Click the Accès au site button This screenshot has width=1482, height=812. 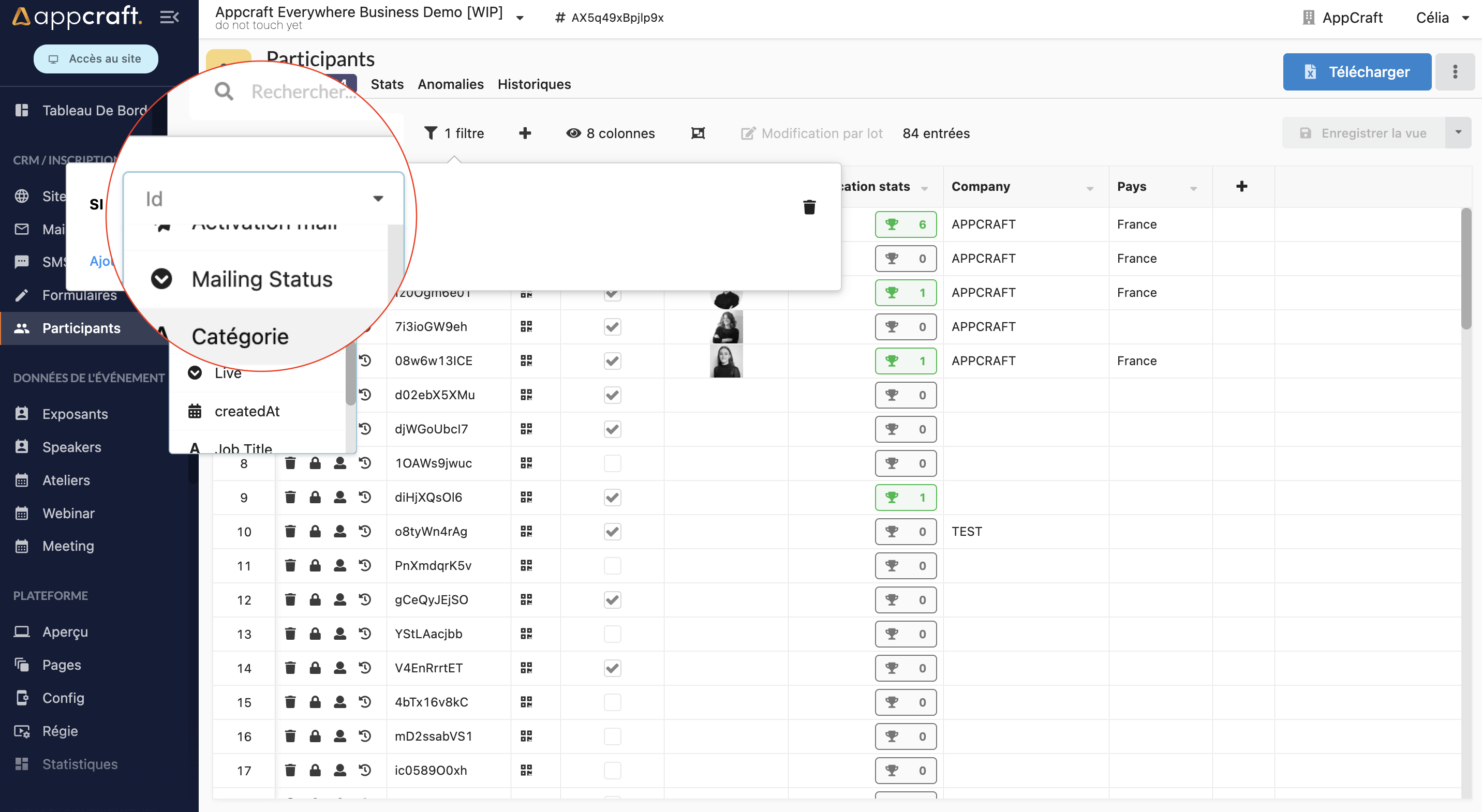(x=96, y=58)
